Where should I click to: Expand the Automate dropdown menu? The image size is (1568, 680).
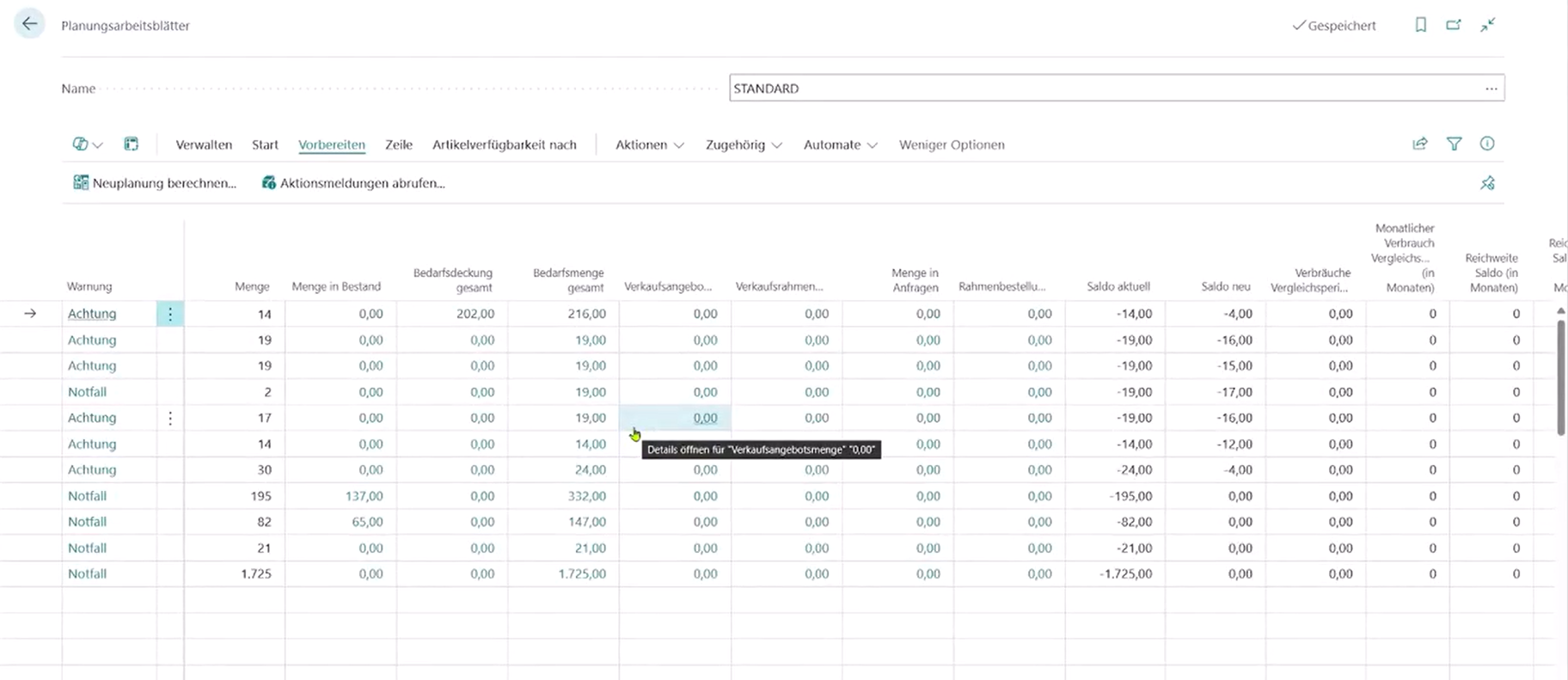pos(839,144)
